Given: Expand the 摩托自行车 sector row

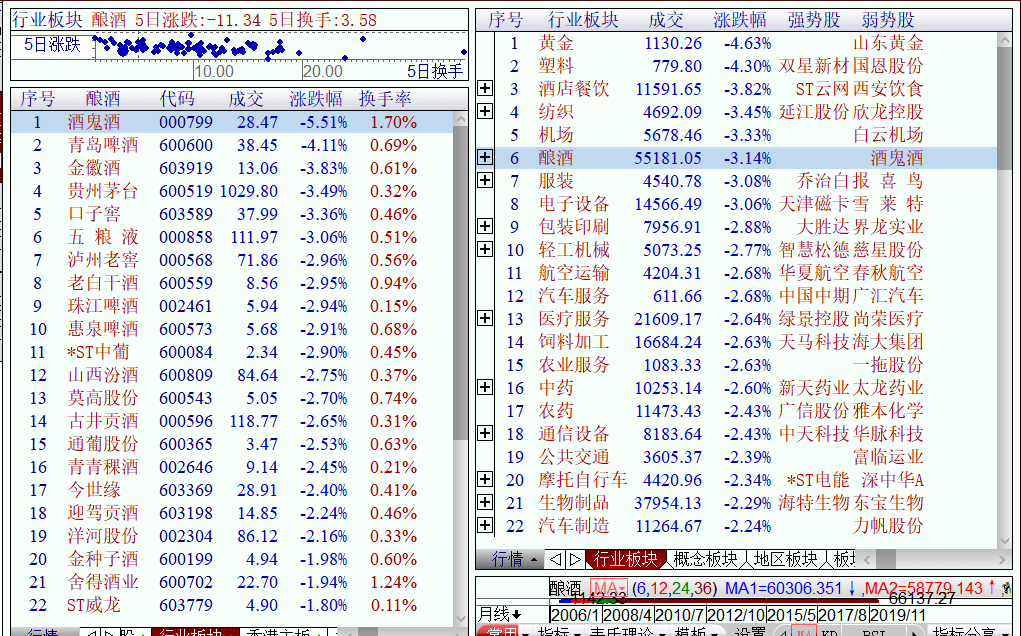Looking at the screenshot, I should pyautogui.click(x=485, y=480).
